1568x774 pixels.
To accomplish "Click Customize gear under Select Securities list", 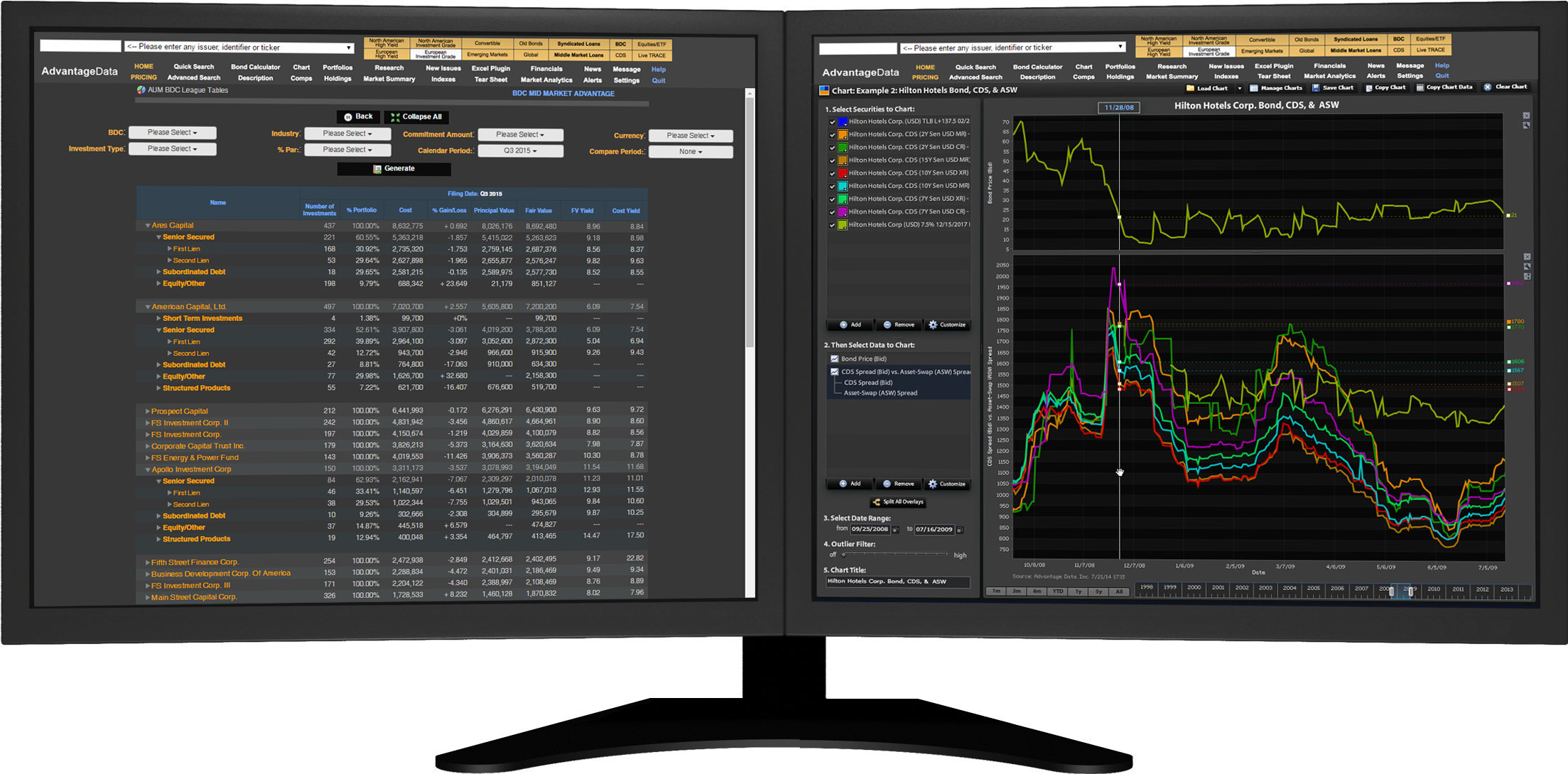I will point(947,325).
